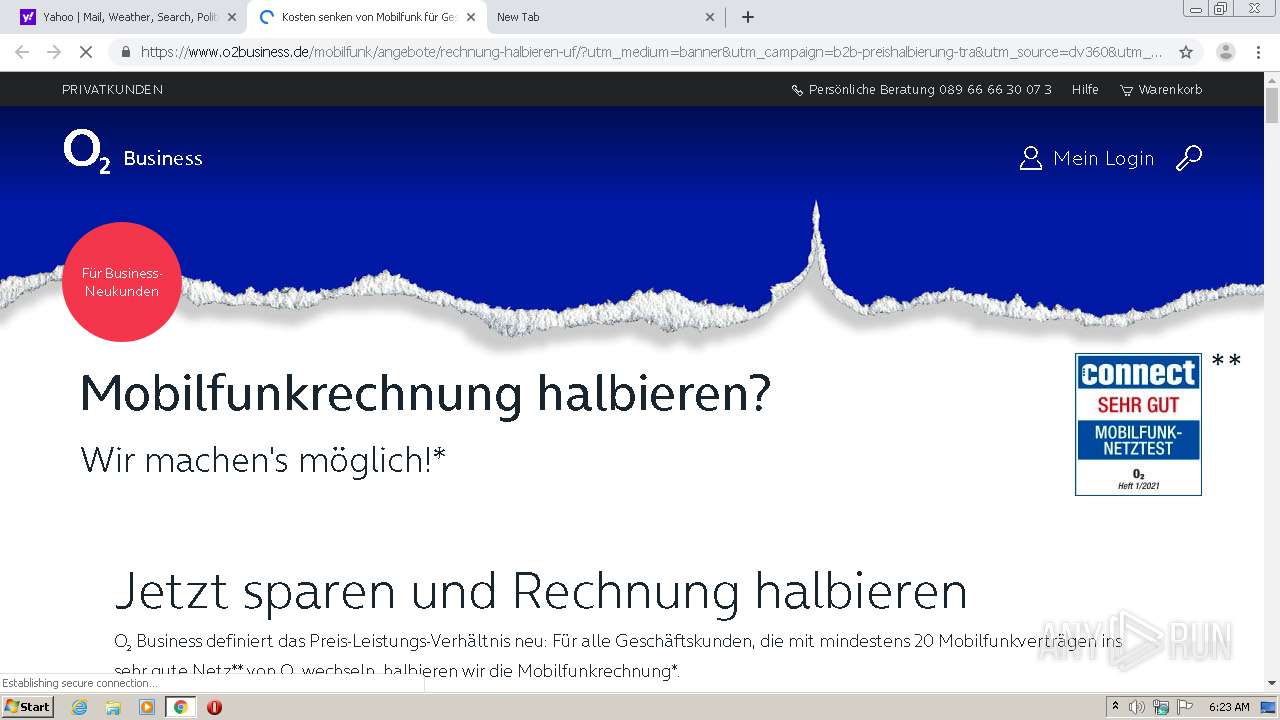1280x720 pixels.
Task: Open the connect Sehr Gut Netztest badge
Action: [x=1138, y=424]
